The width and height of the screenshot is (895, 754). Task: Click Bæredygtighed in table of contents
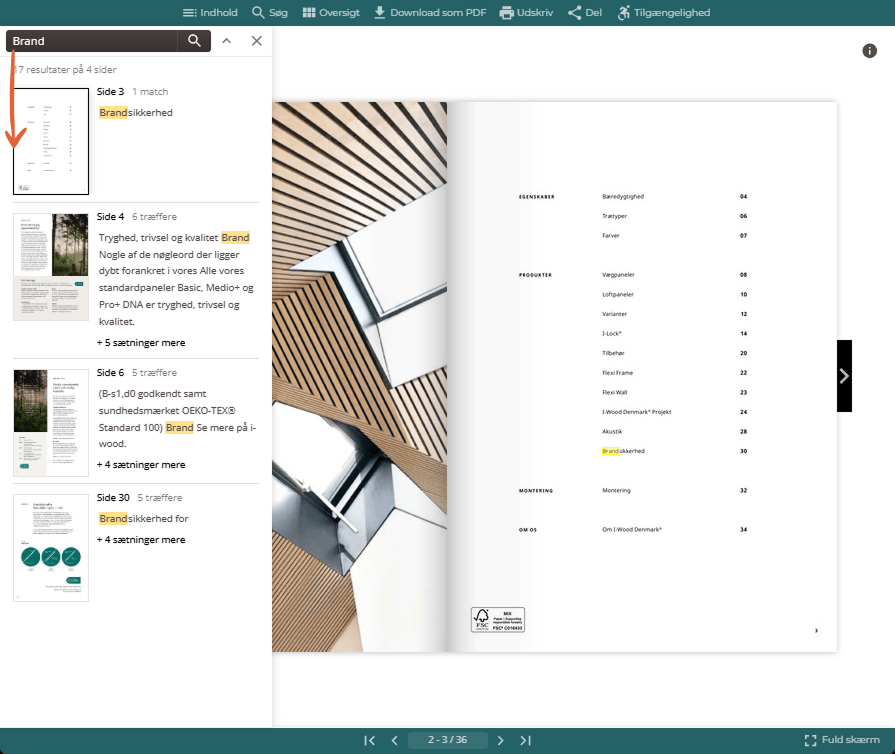click(623, 196)
